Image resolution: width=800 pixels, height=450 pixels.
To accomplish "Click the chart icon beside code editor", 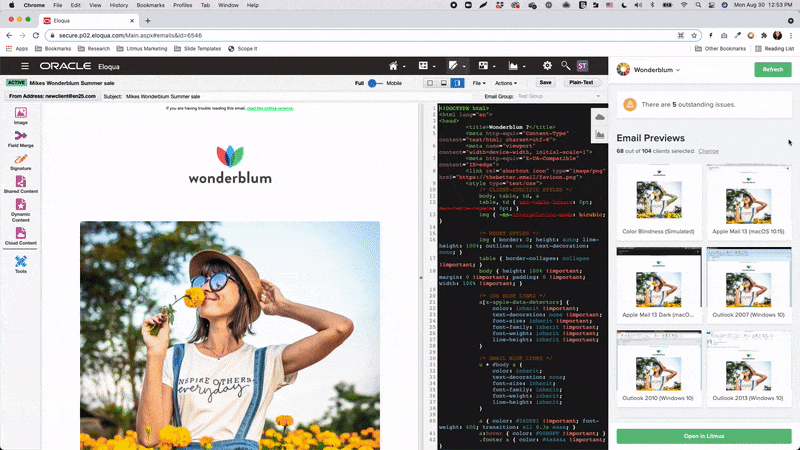I will pos(599,135).
